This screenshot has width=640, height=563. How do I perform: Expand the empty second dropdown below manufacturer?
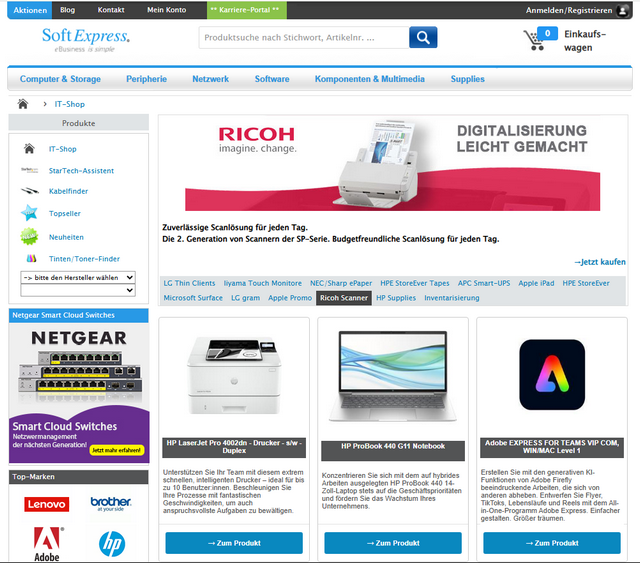pyautogui.click(x=78, y=290)
